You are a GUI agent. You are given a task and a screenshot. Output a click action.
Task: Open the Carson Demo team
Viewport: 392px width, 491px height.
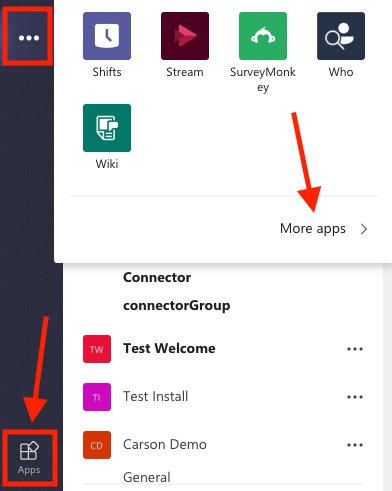pos(165,445)
